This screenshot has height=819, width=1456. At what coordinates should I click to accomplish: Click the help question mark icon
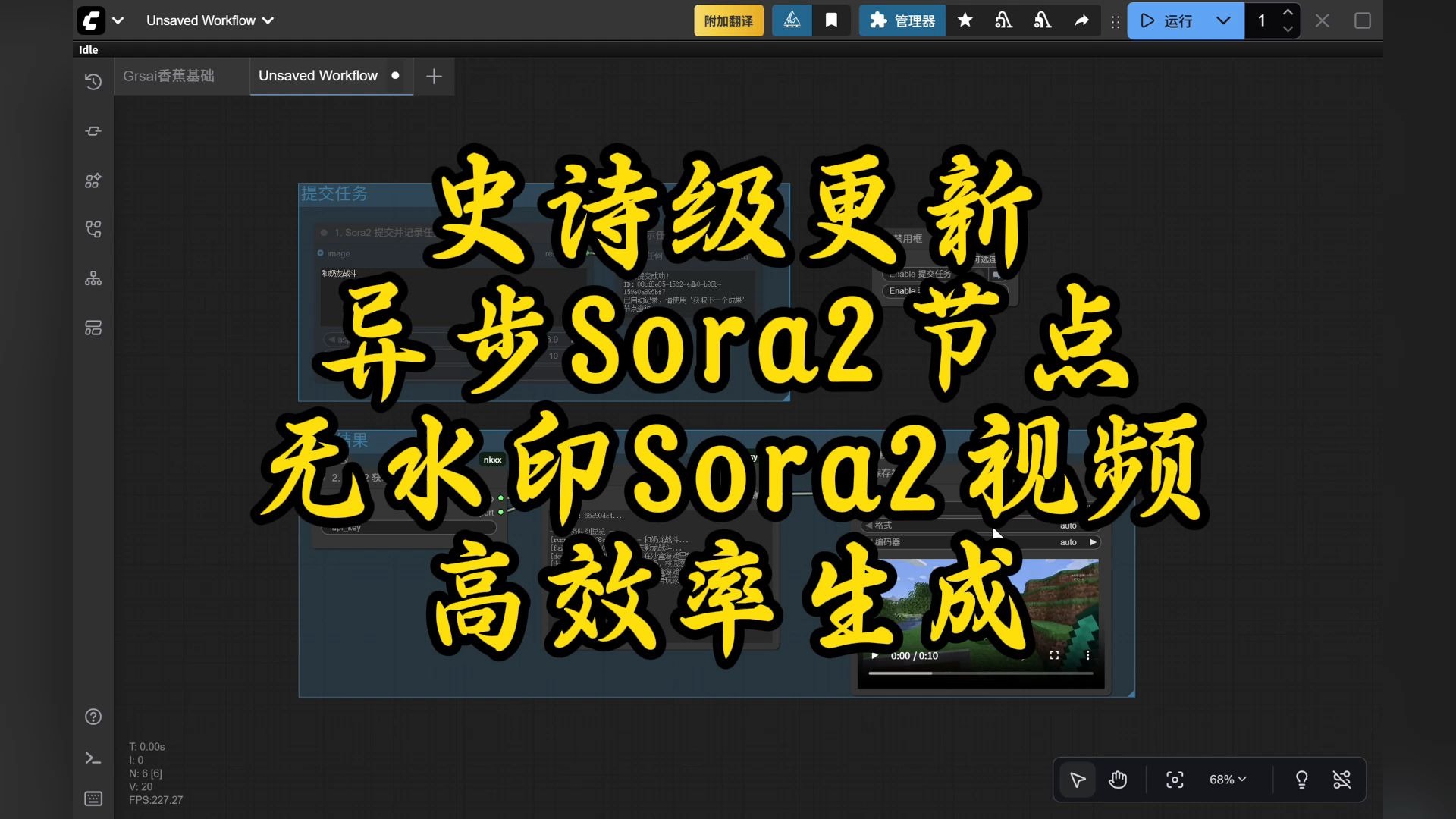[93, 717]
